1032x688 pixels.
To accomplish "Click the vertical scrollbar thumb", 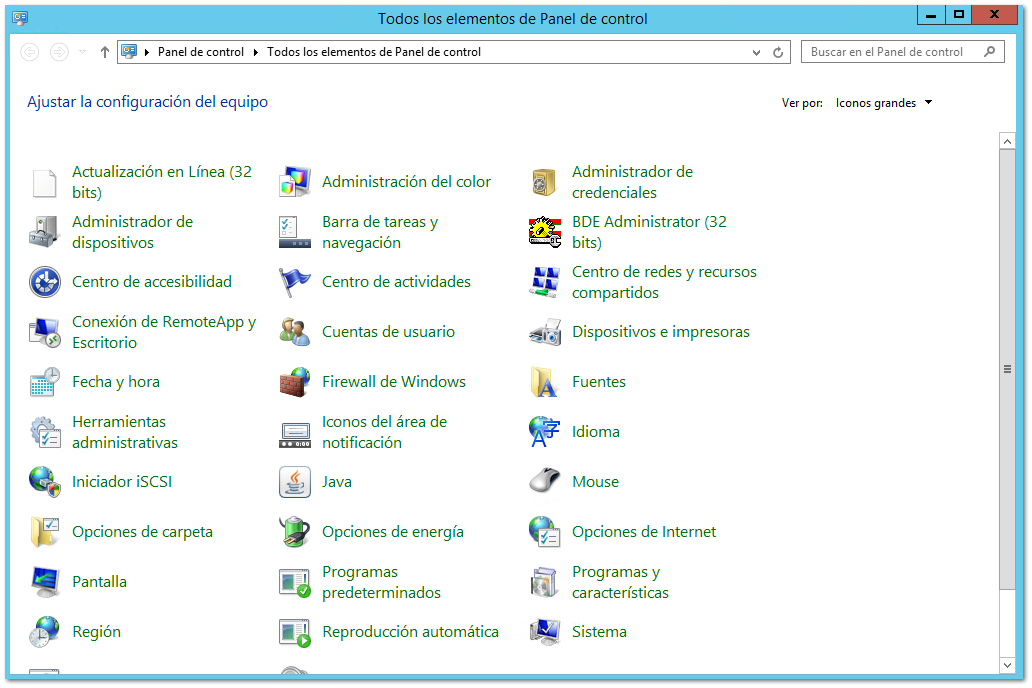I will click(x=1007, y=369).
